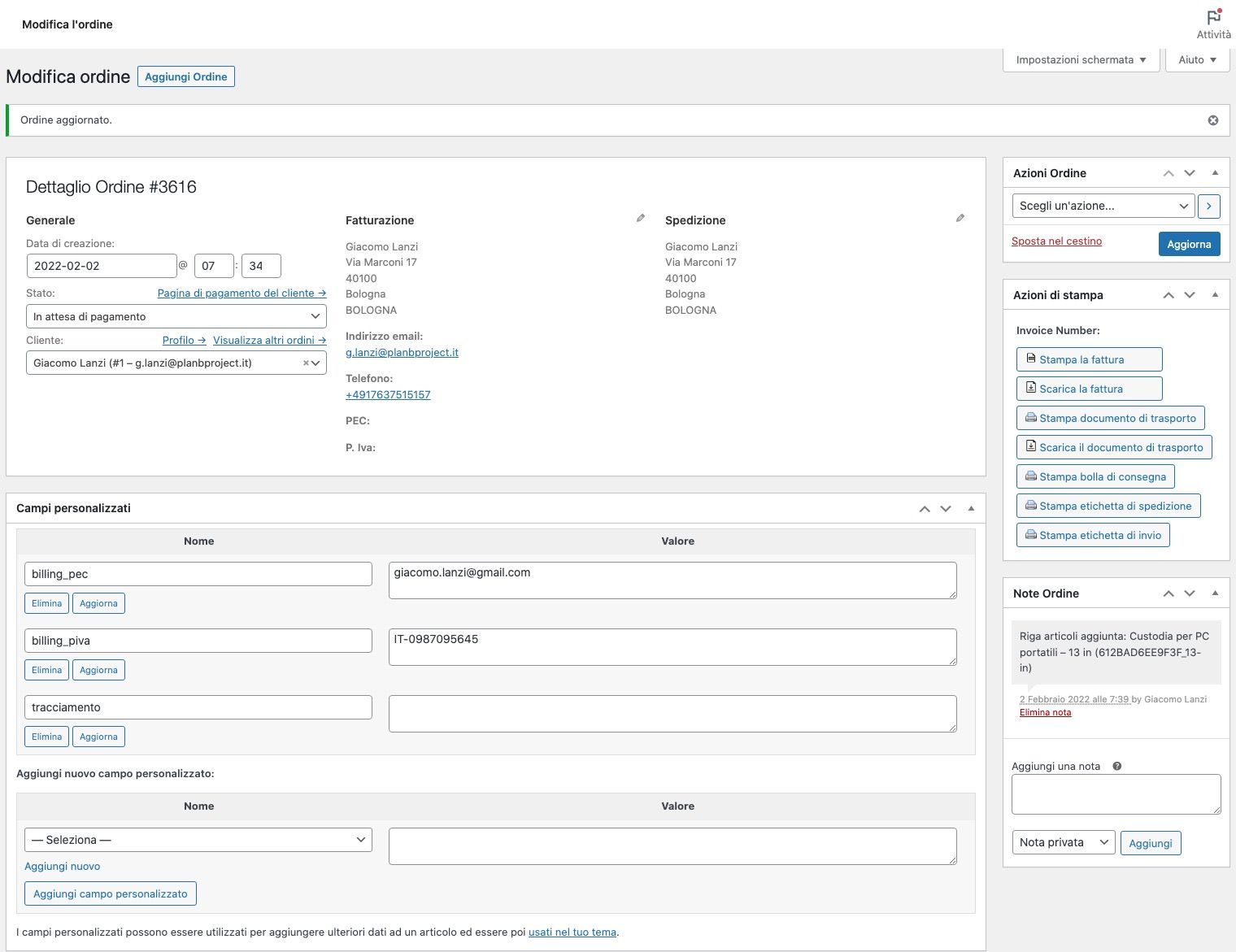Clear the selected customer with the x icon
The width and height of the screenshot is (1236, 952).
click(306, 363)
